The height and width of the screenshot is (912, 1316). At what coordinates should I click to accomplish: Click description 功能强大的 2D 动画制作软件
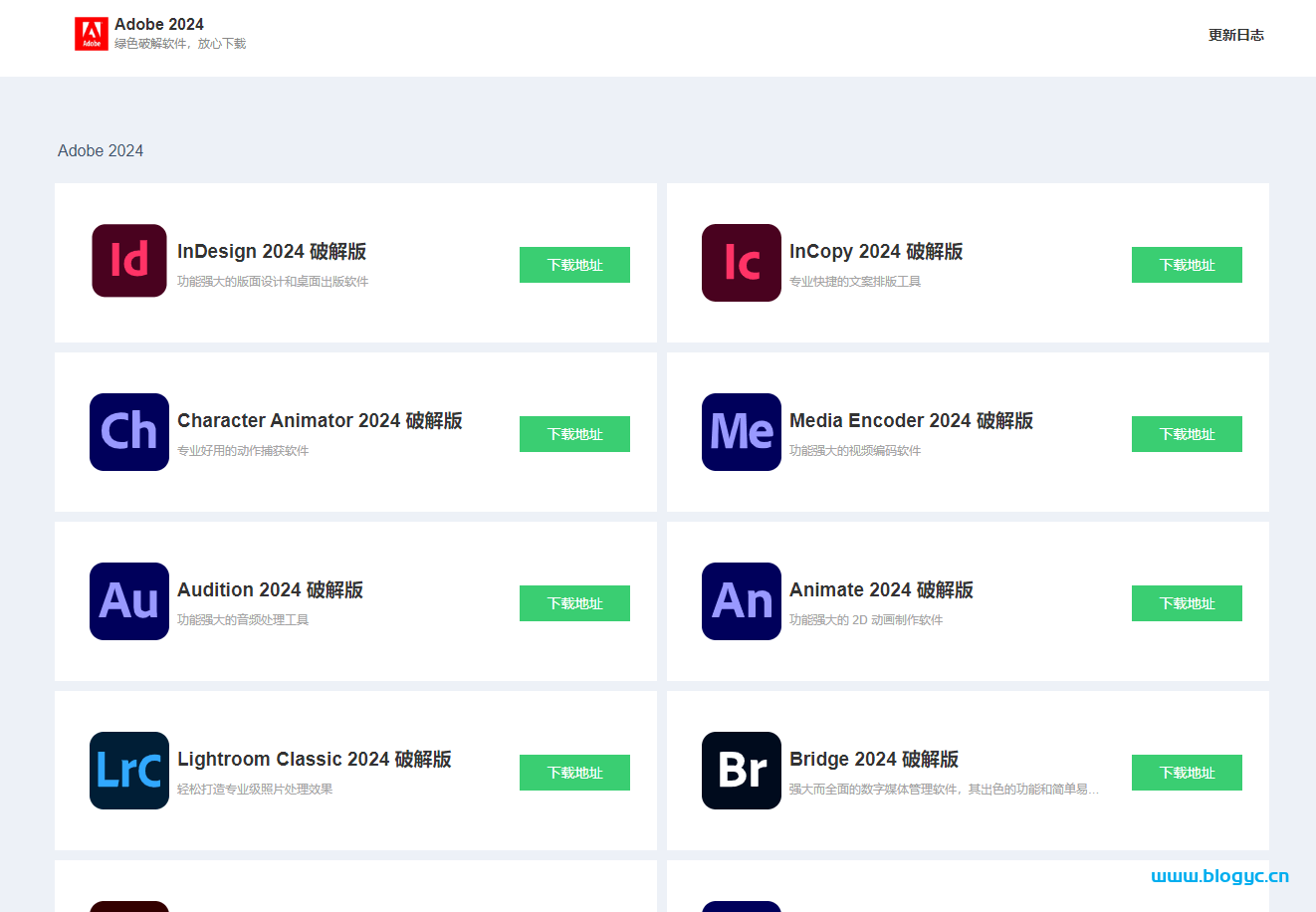click(x=866, y=620)
